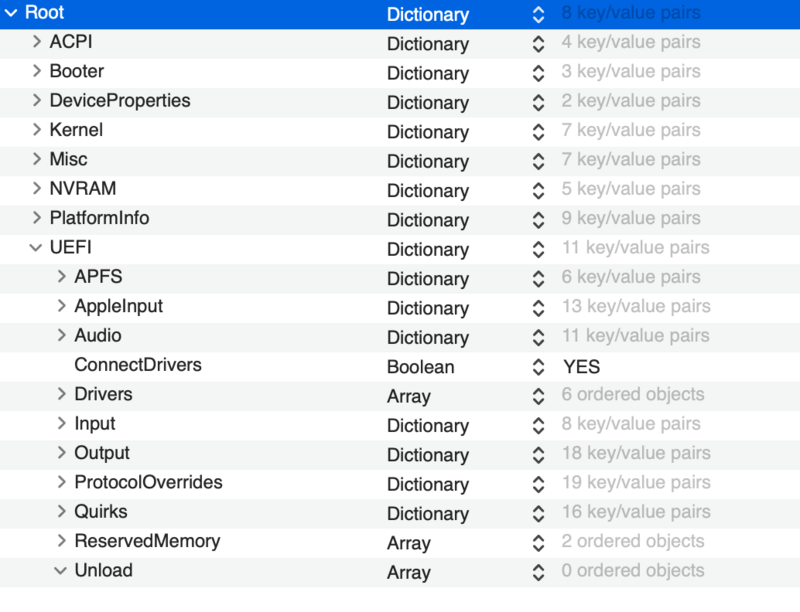
Task: Expand the Quirks dictionary under UEFI
Action: tap(62, 512)
